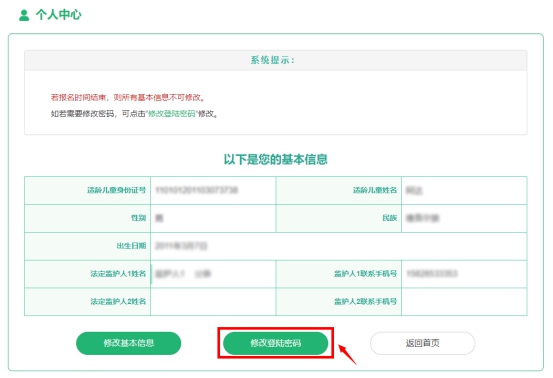The width and height of the screenshot is (553, 378).
Task: Select the 个人中心 heading text
Action: [59, 15]
